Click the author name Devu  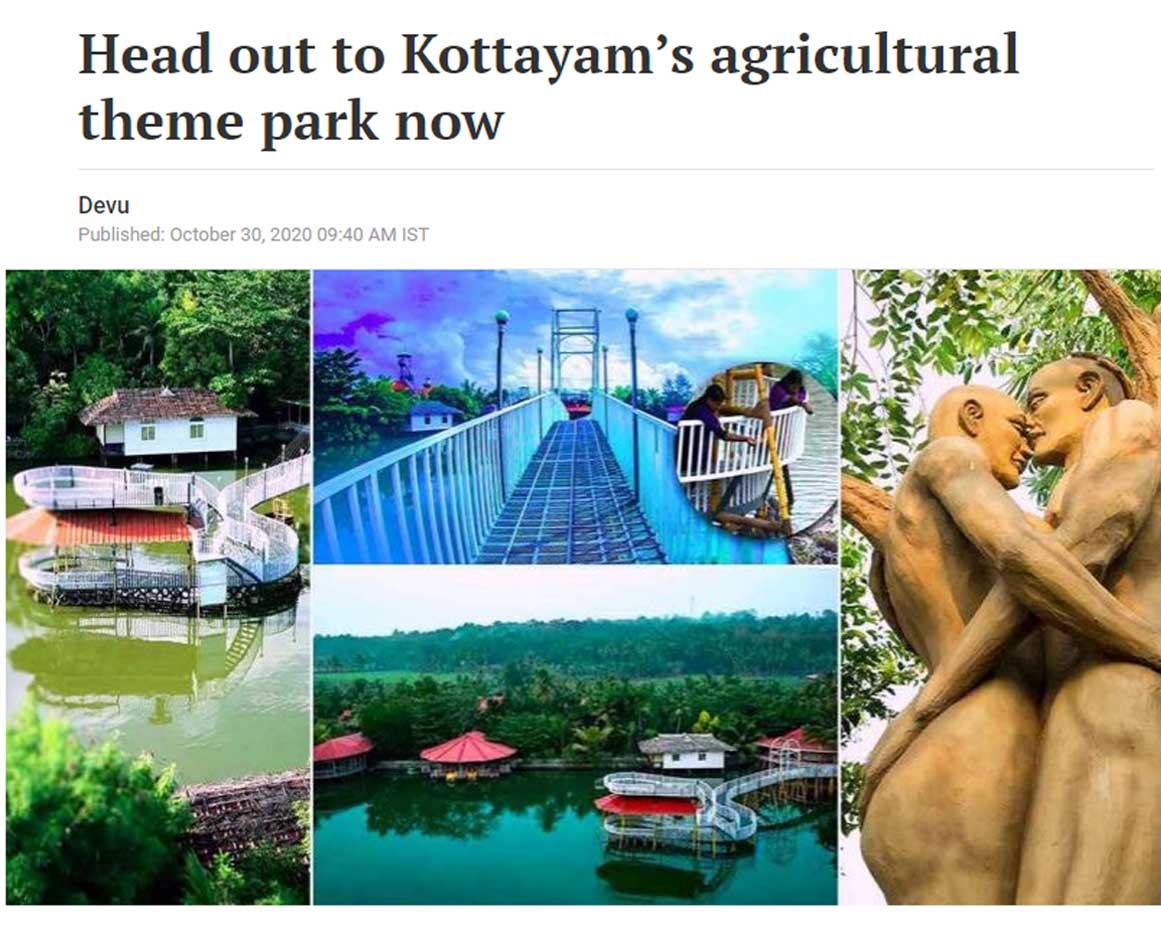click(104, 205)
